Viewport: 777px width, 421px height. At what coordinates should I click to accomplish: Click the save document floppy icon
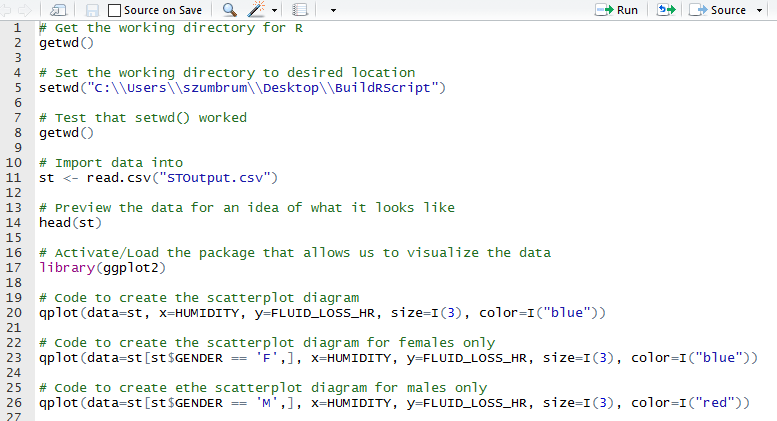tap(92, 10)
